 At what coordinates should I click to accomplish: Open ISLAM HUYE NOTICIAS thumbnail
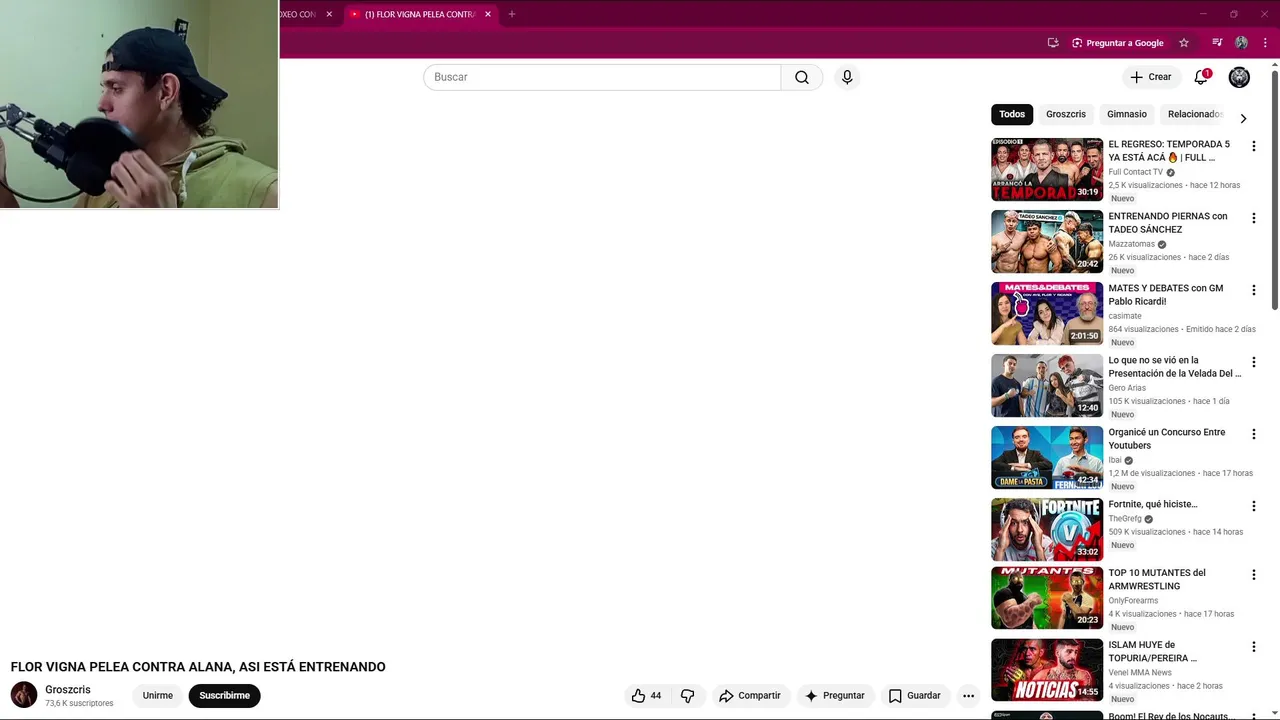[x=1047, y=670]
